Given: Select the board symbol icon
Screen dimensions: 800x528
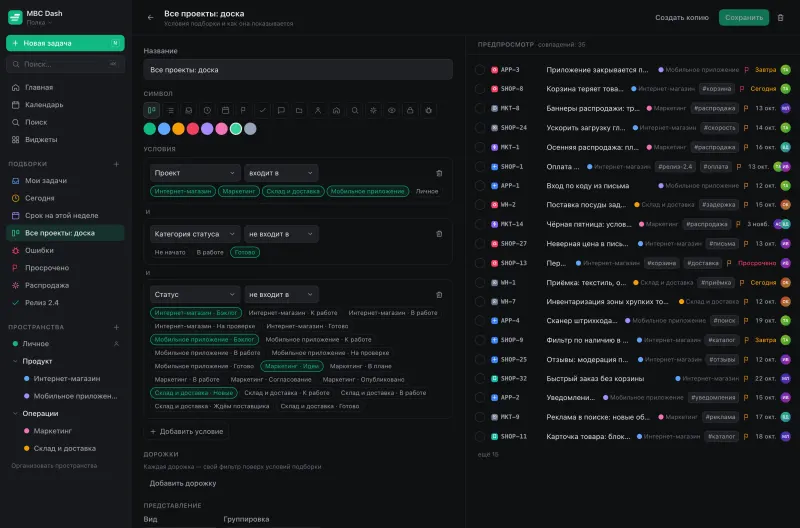Looking at the screenshot, I should tap(152, 110).
